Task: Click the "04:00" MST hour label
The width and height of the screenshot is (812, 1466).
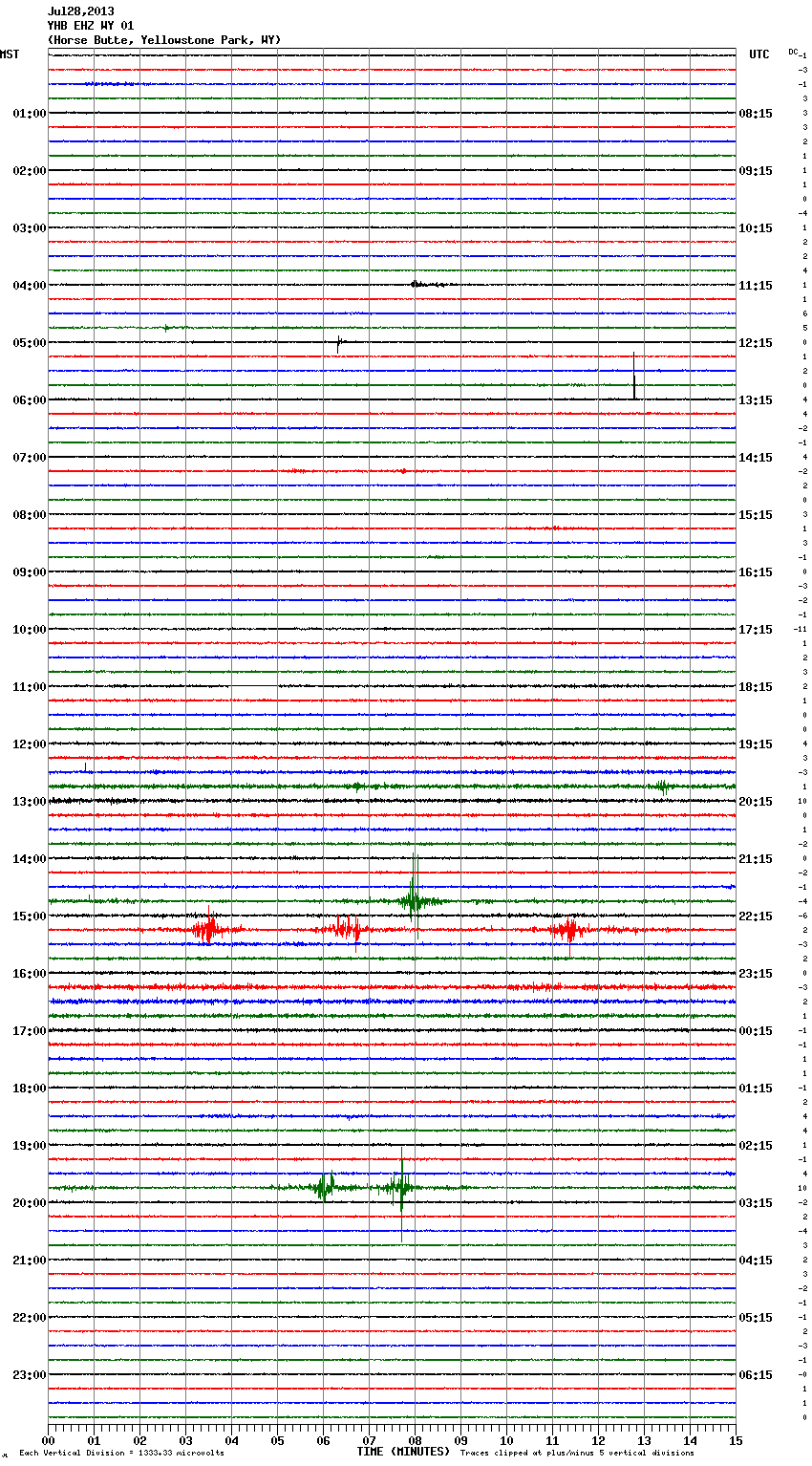Action: (30, 286)
